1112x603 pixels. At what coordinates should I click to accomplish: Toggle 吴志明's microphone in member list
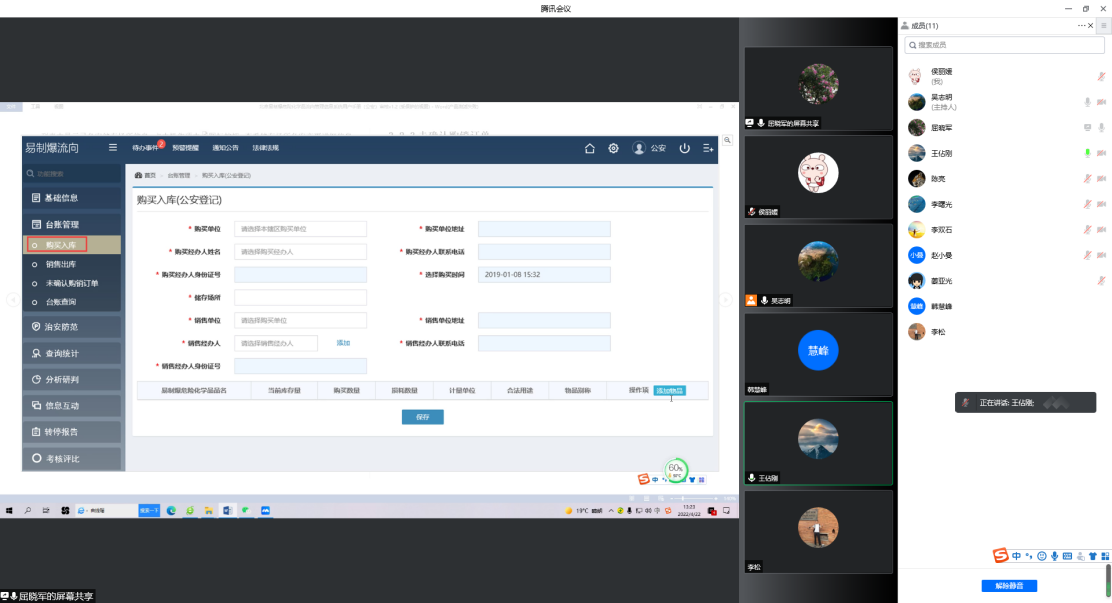coord(1087,102)
